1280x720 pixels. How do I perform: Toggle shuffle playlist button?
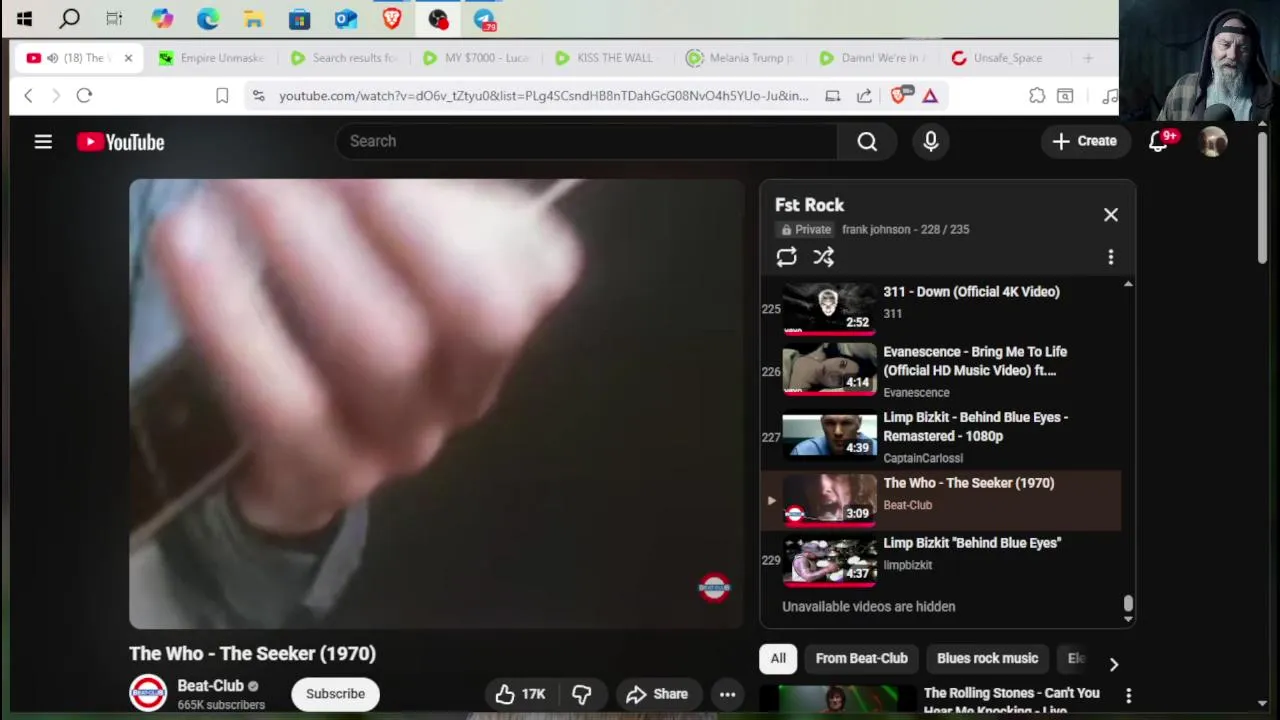823,257
